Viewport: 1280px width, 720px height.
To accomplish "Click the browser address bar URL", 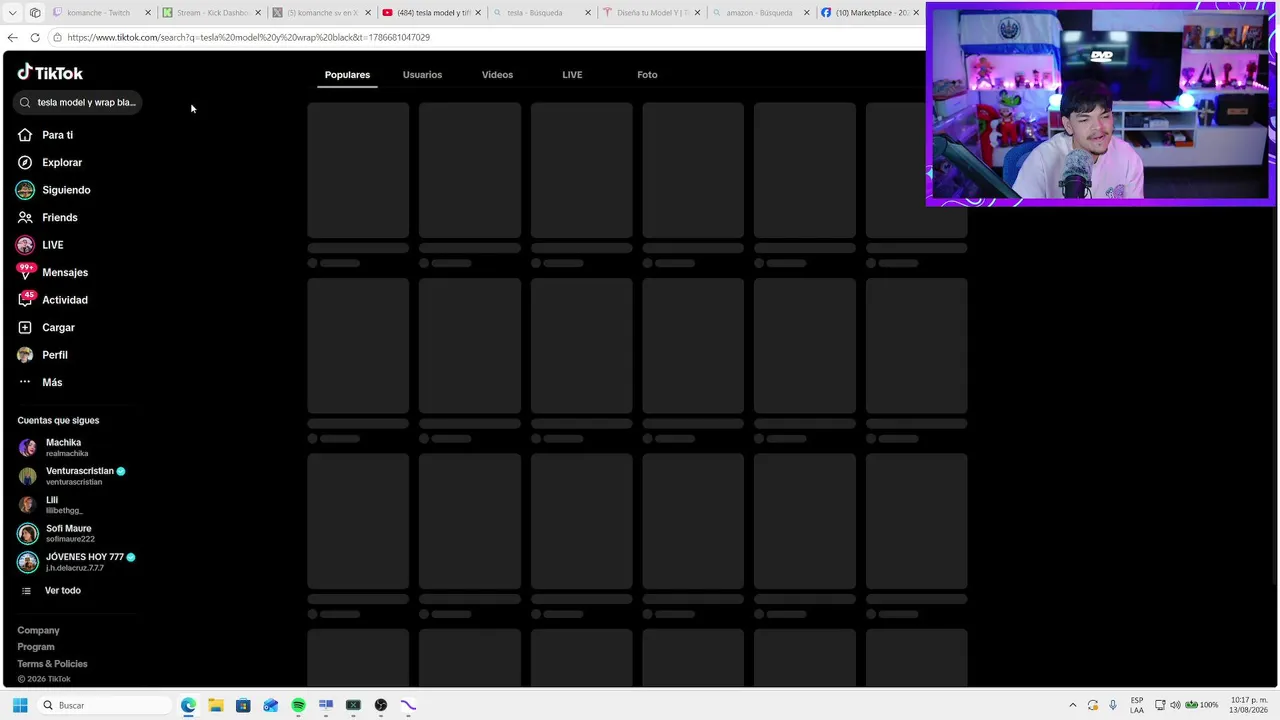I will point(249,37).
